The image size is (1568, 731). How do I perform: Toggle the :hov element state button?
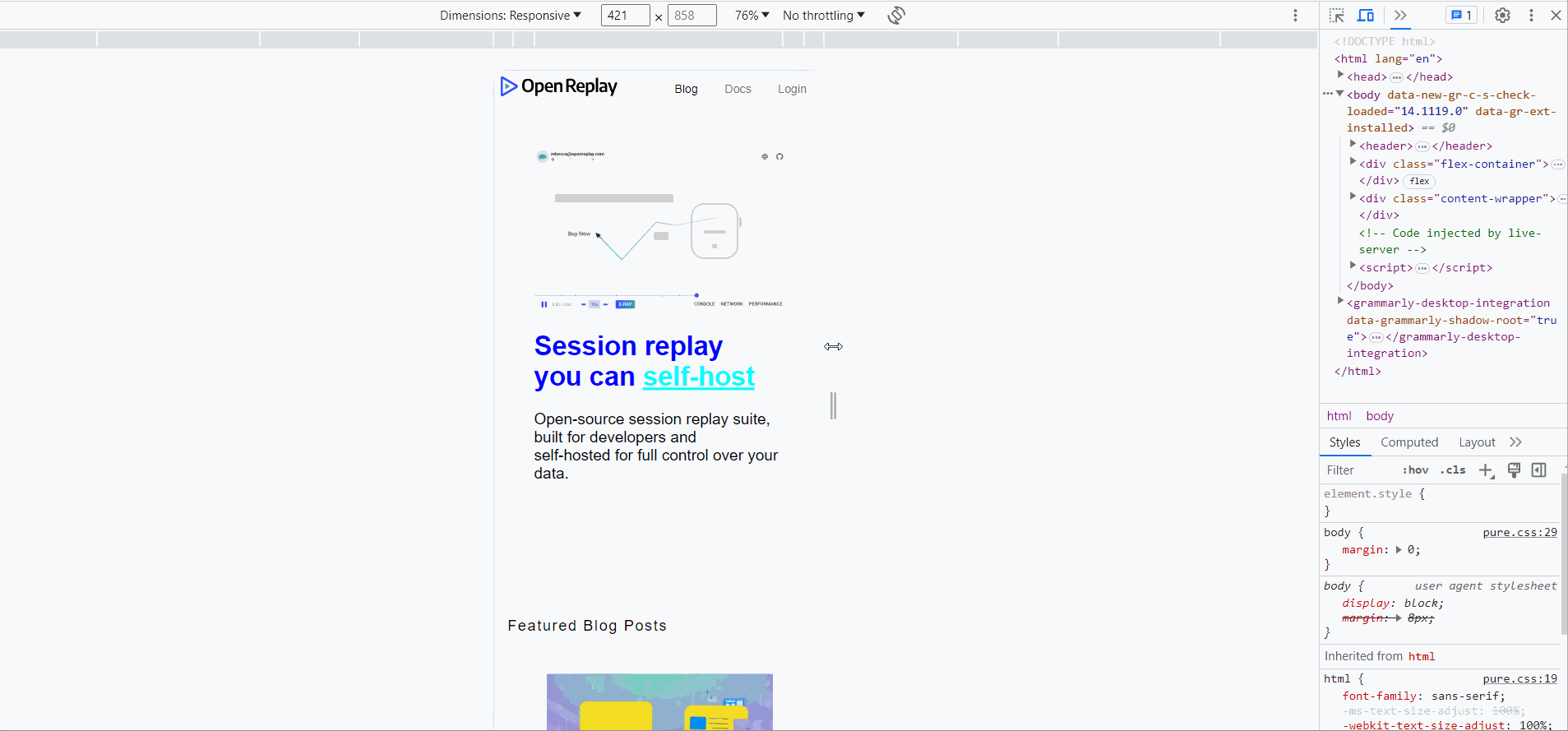tap(1415, 470)
